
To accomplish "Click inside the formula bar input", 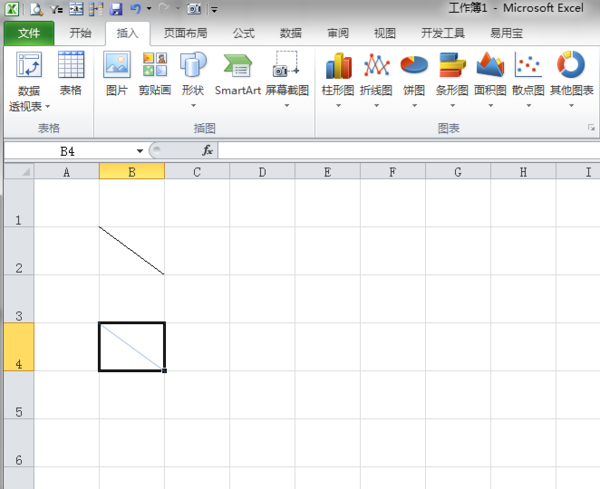I will (x=400, y=150).
